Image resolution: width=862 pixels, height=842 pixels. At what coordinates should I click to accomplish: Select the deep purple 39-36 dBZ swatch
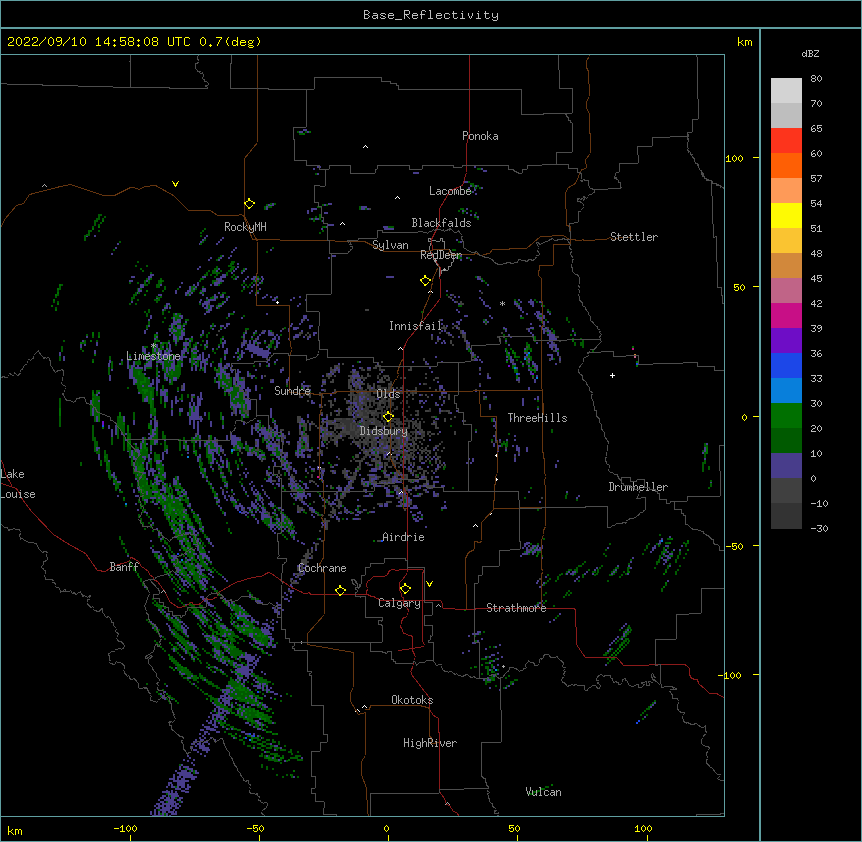[x=786, y=341]
